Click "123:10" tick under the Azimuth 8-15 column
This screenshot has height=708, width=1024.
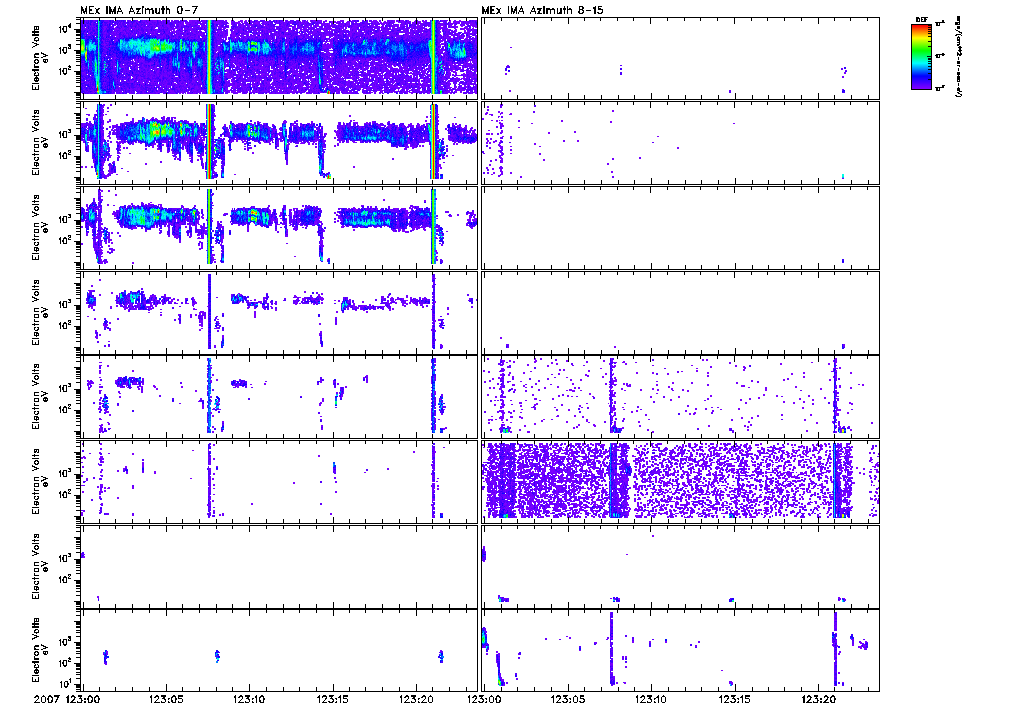(x=651, y=699)
